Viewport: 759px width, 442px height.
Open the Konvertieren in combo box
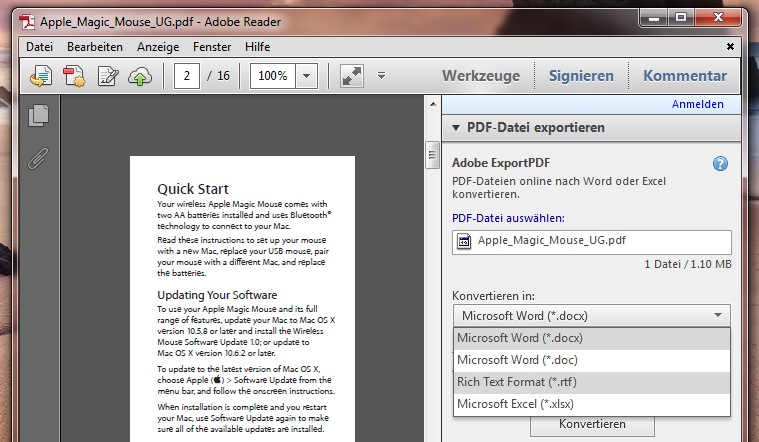coord(592,316)
